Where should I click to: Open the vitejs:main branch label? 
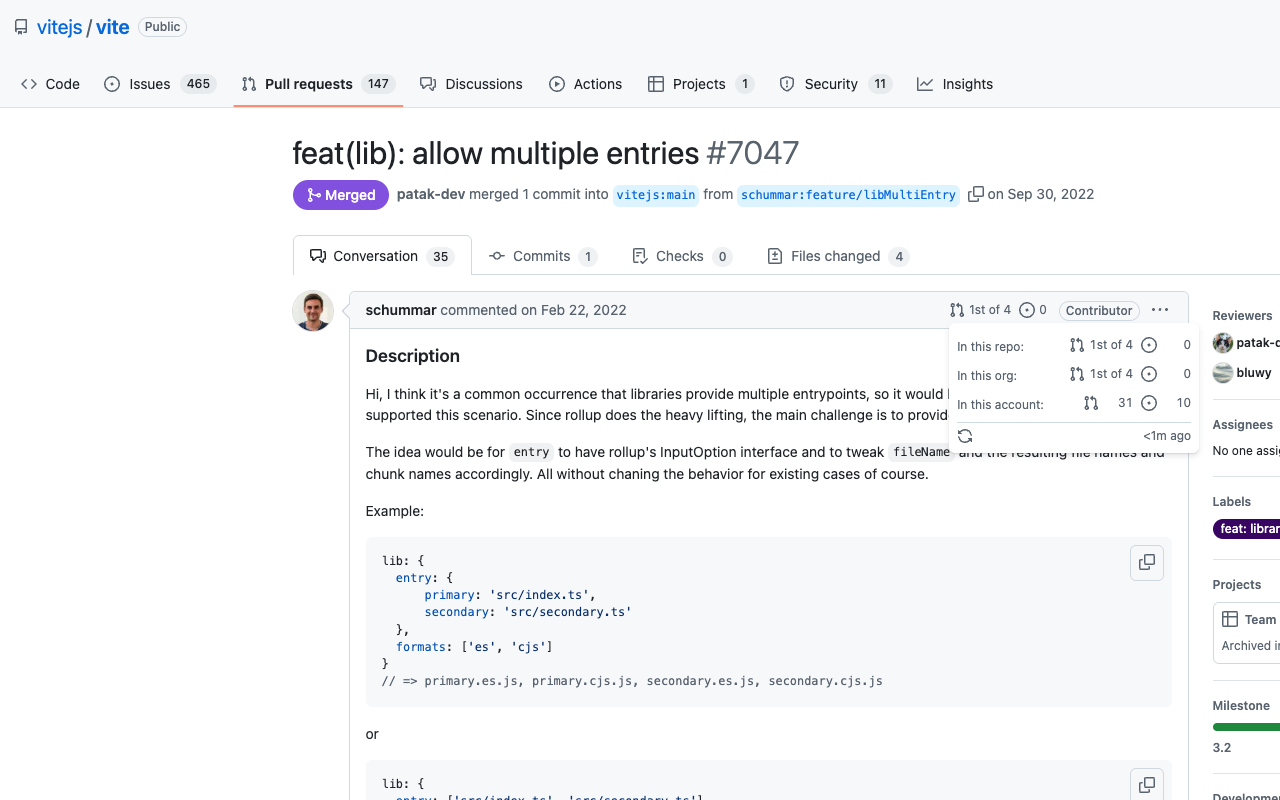tap(656, 195)
